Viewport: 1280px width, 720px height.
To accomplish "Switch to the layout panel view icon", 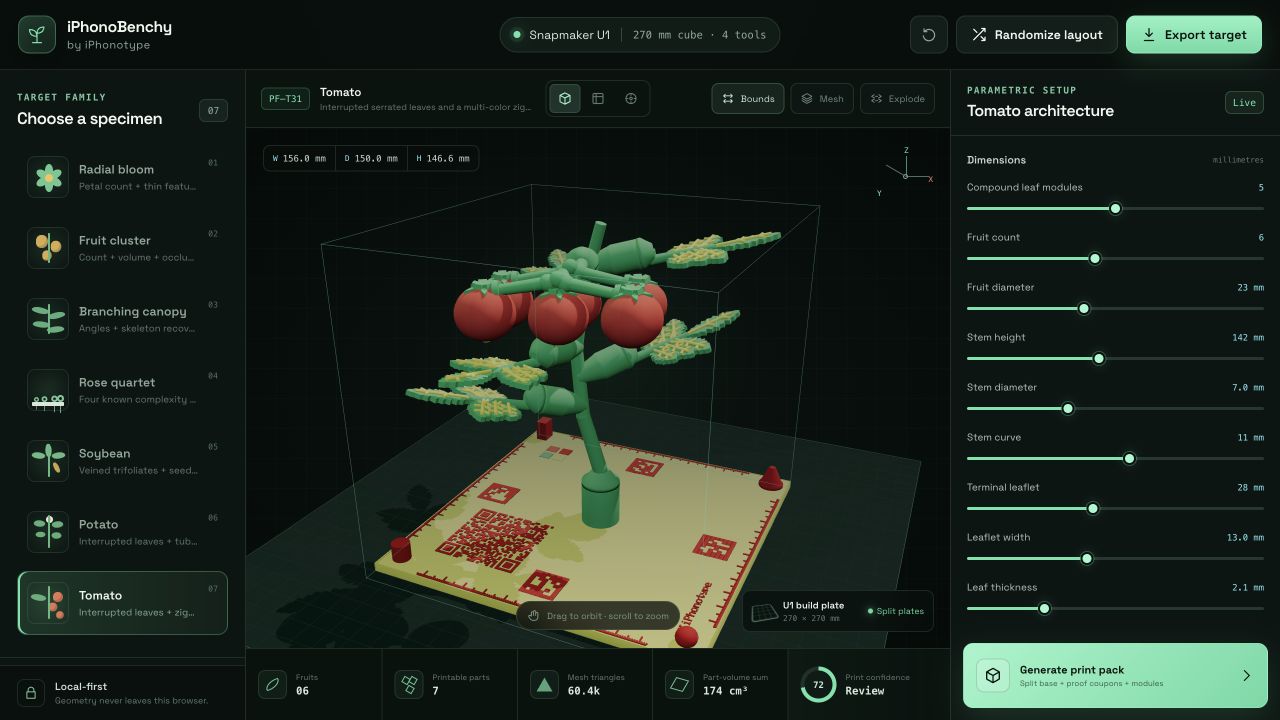I will point(598,99).
